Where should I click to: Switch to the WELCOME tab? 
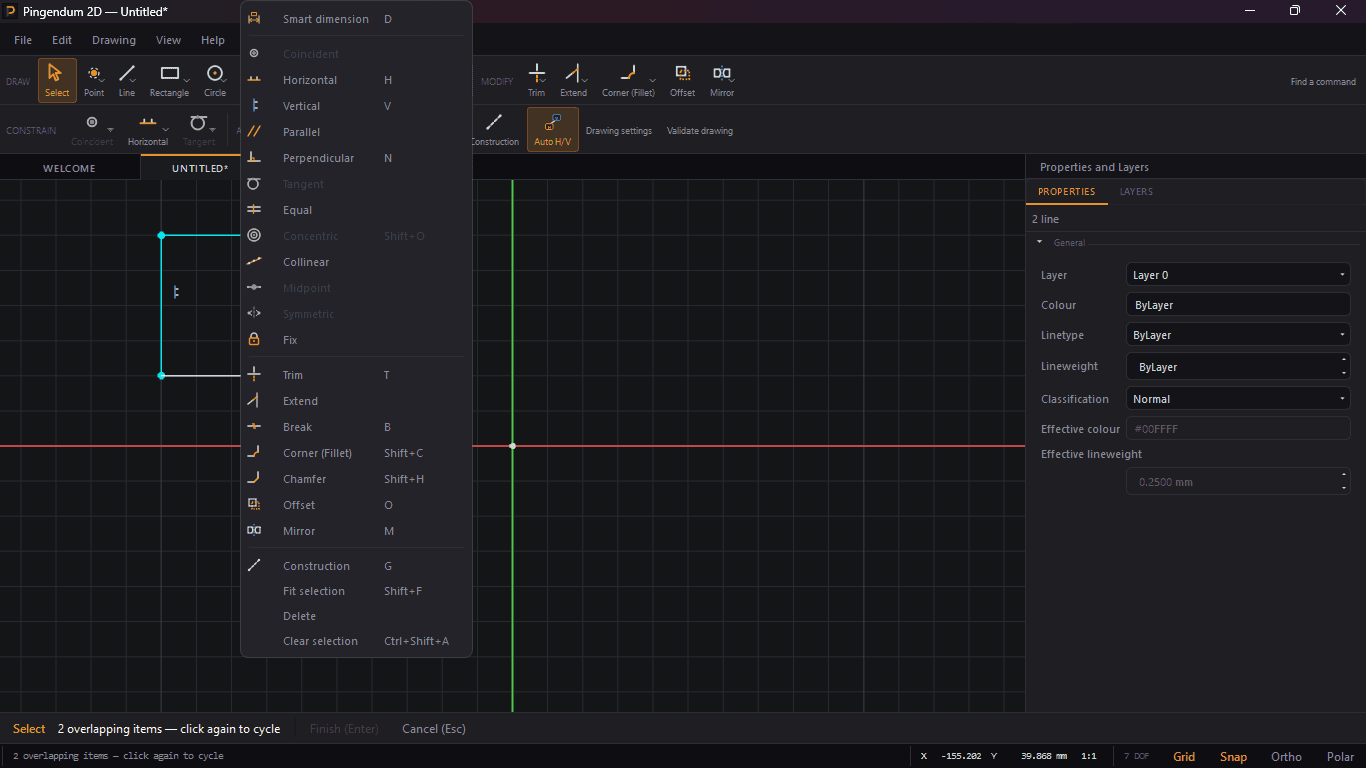coord(69,168)
